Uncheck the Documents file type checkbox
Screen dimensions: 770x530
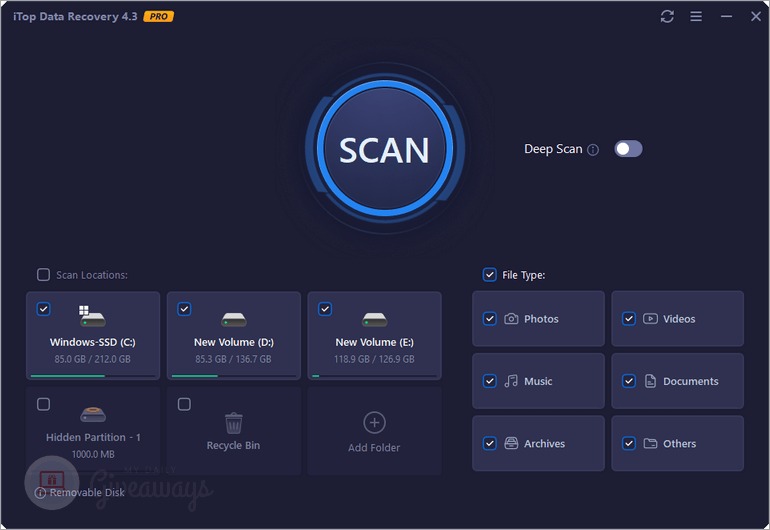629,381
